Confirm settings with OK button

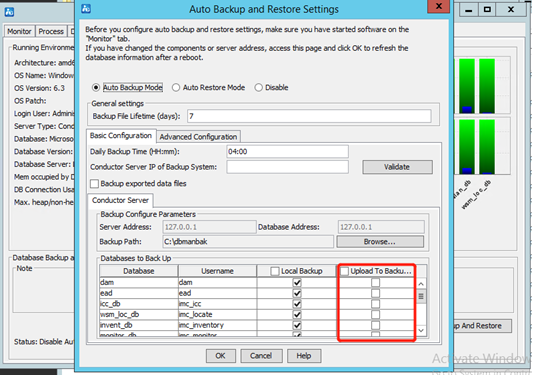tap(220, 356)
